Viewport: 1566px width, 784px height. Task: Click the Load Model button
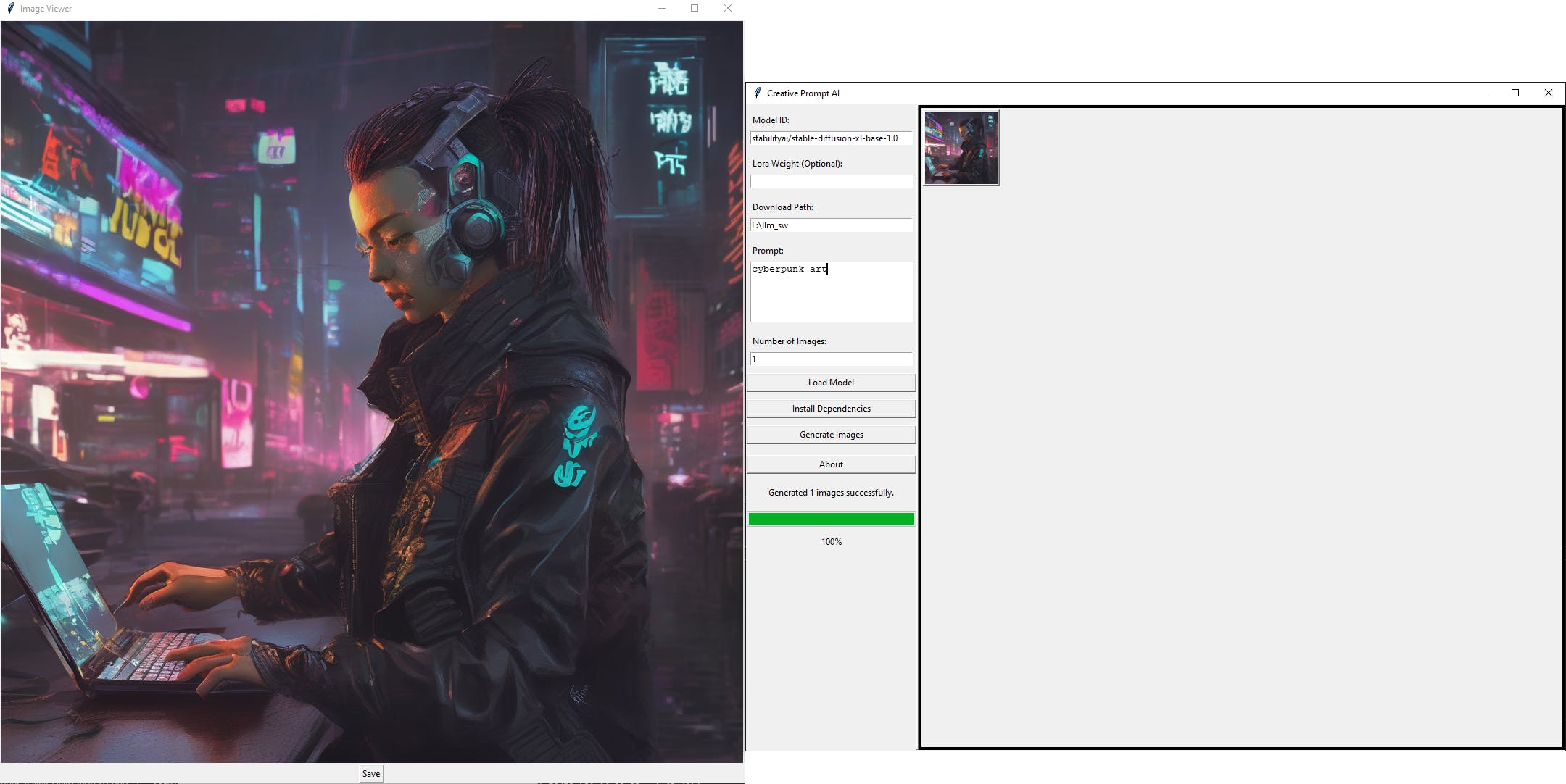coord(831,382)
